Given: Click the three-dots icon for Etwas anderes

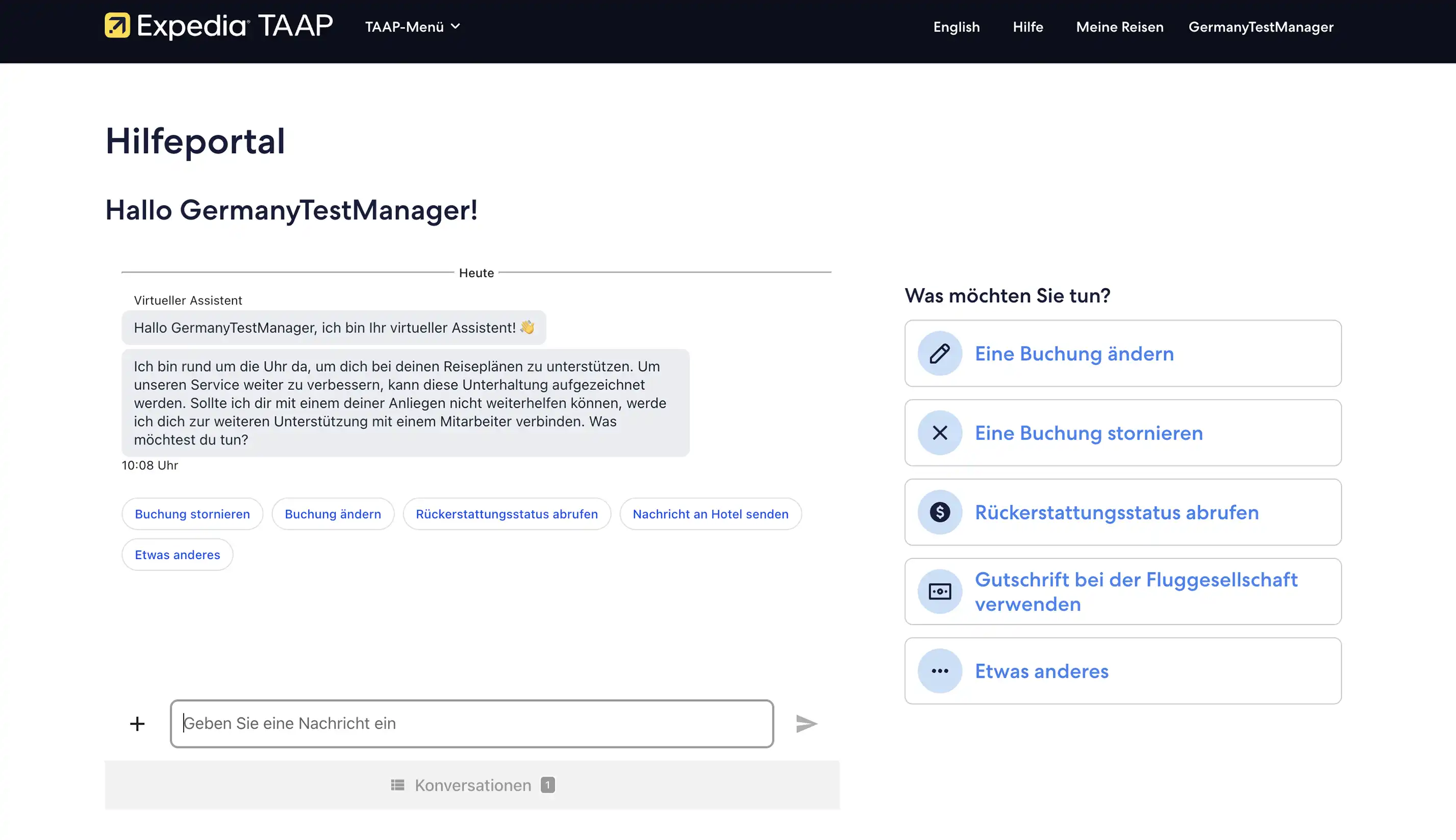Looking at the screenshot, I should (x=939, y=671).
